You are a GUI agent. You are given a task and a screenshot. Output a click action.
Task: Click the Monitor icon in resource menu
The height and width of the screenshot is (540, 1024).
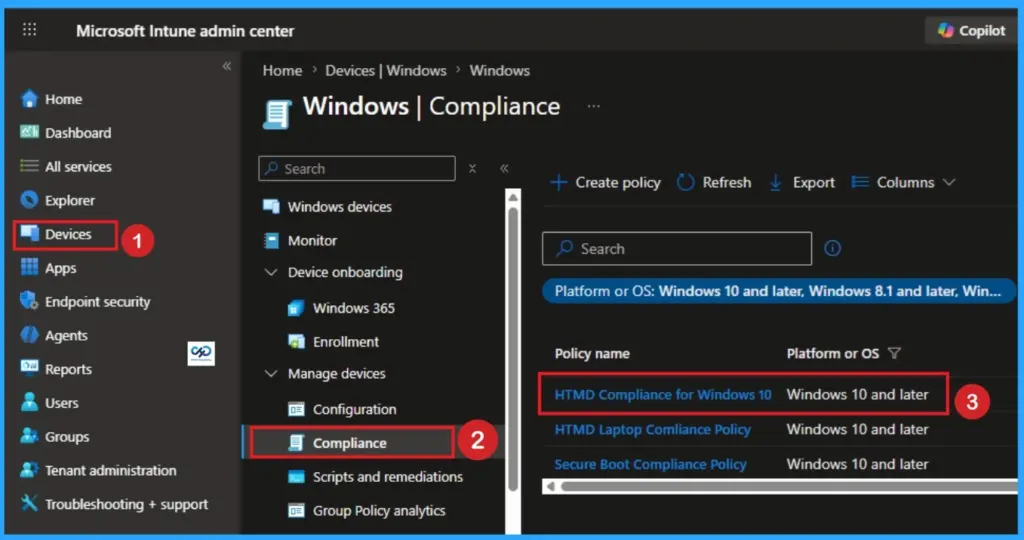(x=271, y=240)
